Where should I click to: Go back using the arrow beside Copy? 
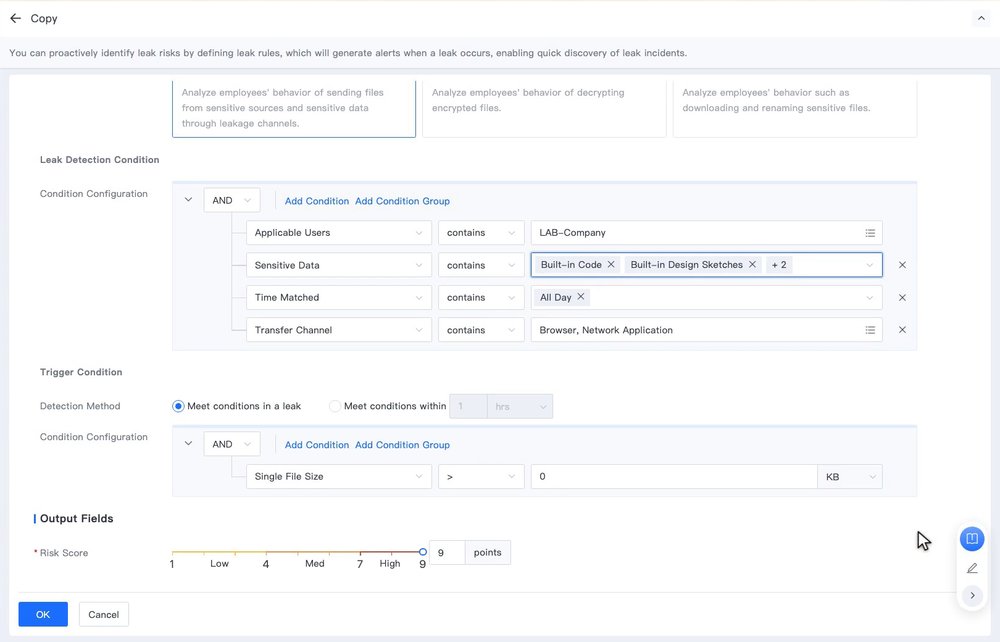coord(15,18)
